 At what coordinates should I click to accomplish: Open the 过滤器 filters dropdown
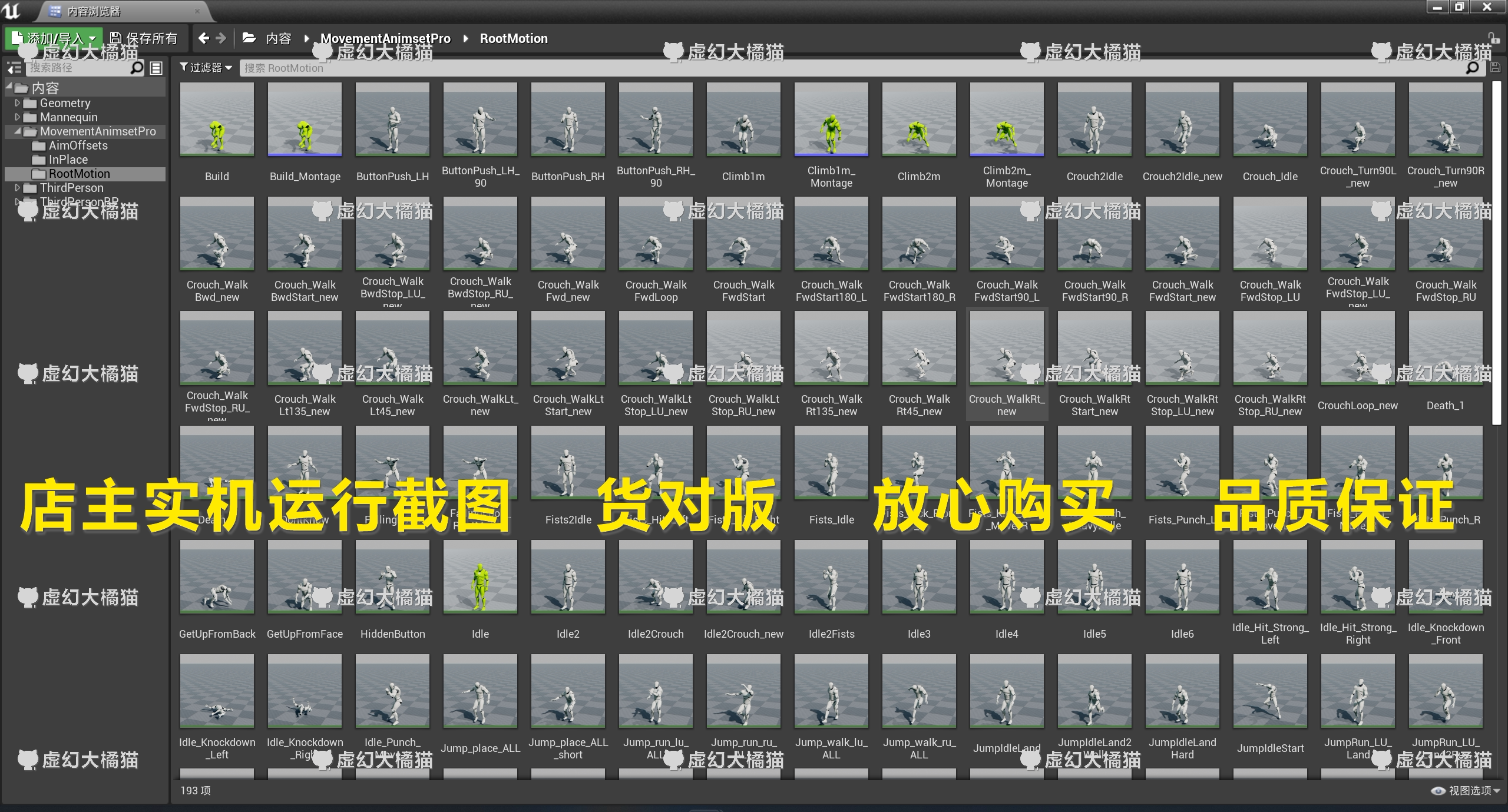click(206, 68)
